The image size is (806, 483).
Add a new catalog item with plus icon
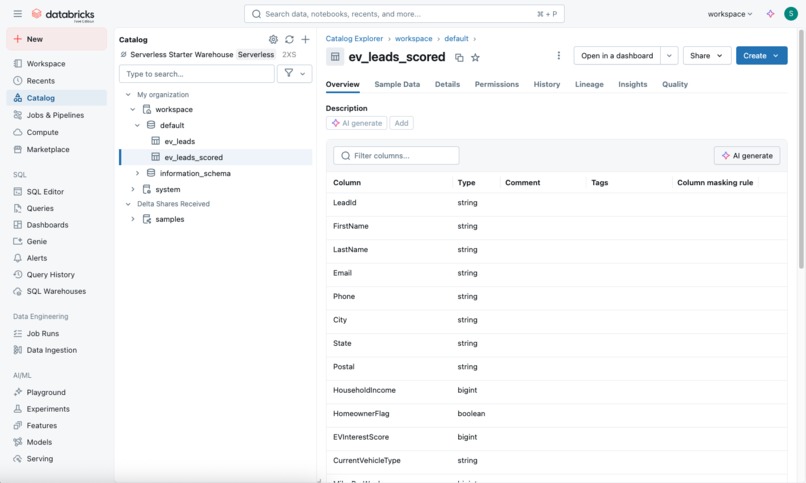[x=305, y=40]
